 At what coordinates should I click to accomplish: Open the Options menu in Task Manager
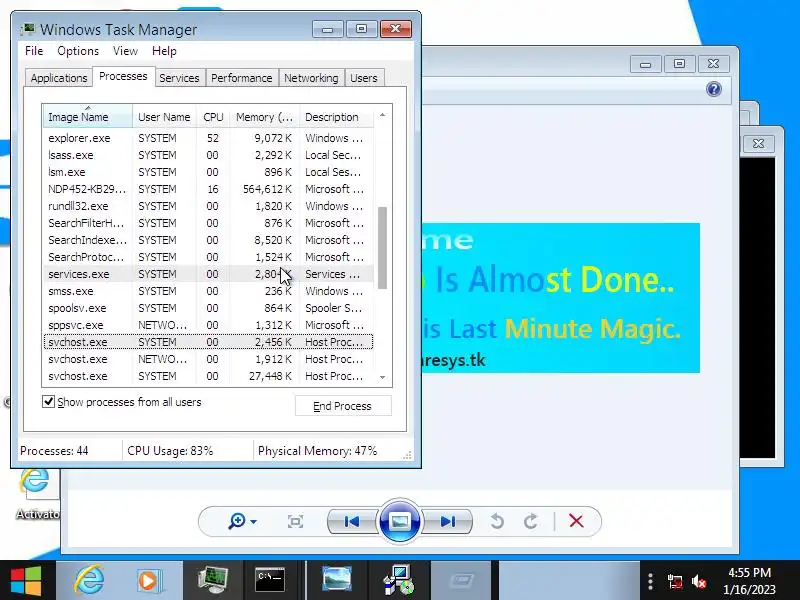tap(78, 51)
